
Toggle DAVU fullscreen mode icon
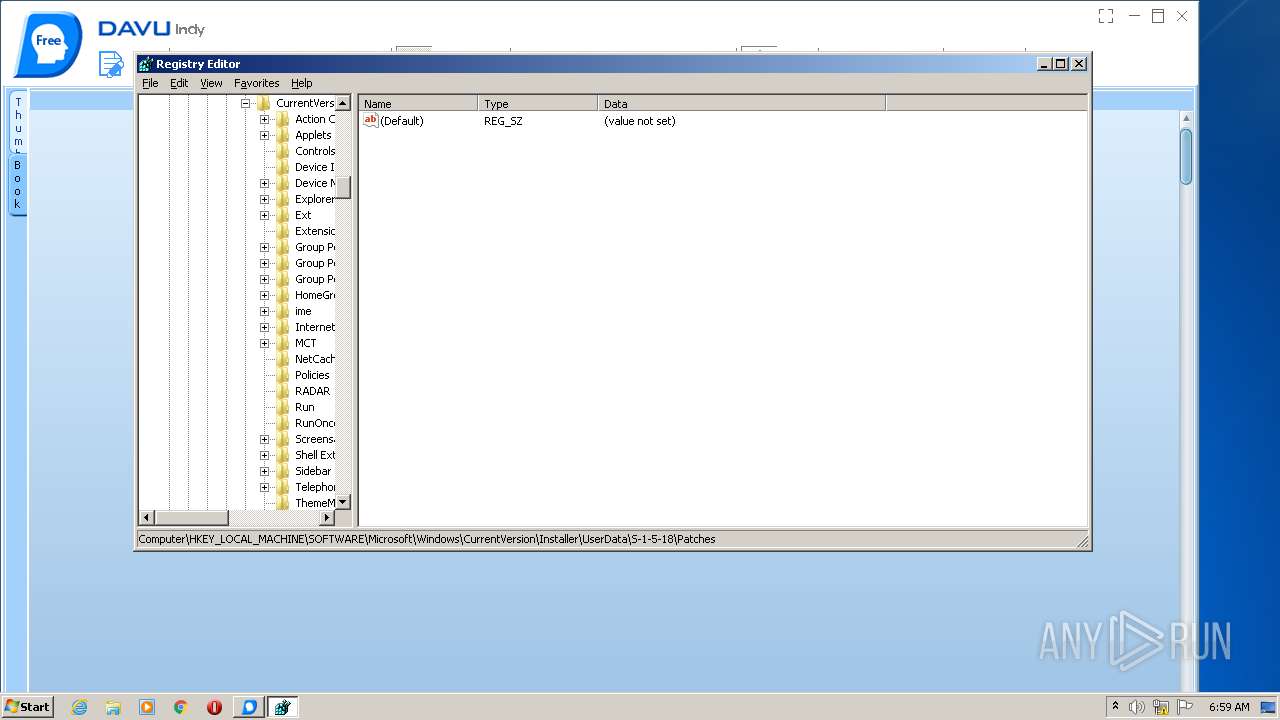pos(1105,16)
